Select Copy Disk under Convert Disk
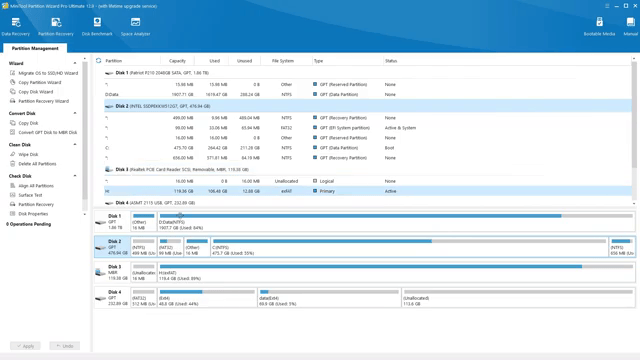Viewport: 640px width, 360px height. [x=24, y=123]
